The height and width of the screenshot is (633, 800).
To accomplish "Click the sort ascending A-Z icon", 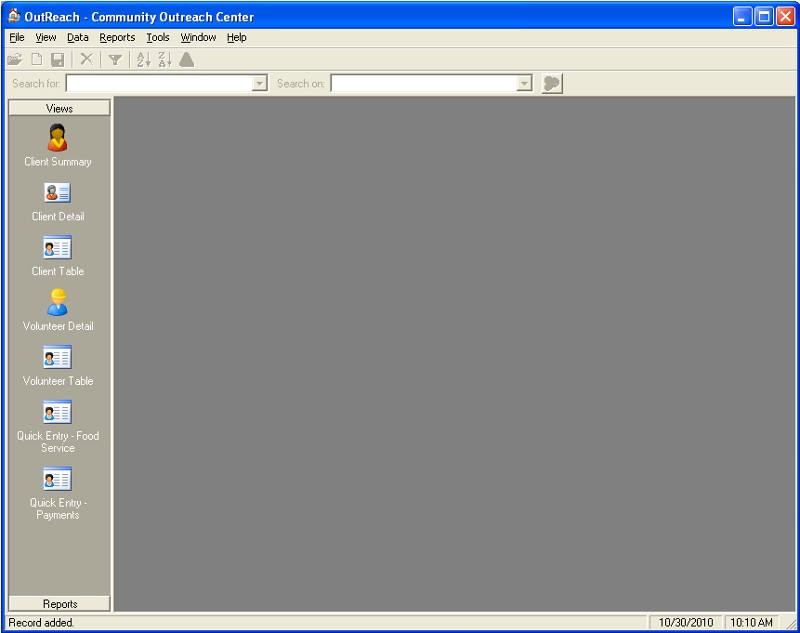I will (142, 60).
